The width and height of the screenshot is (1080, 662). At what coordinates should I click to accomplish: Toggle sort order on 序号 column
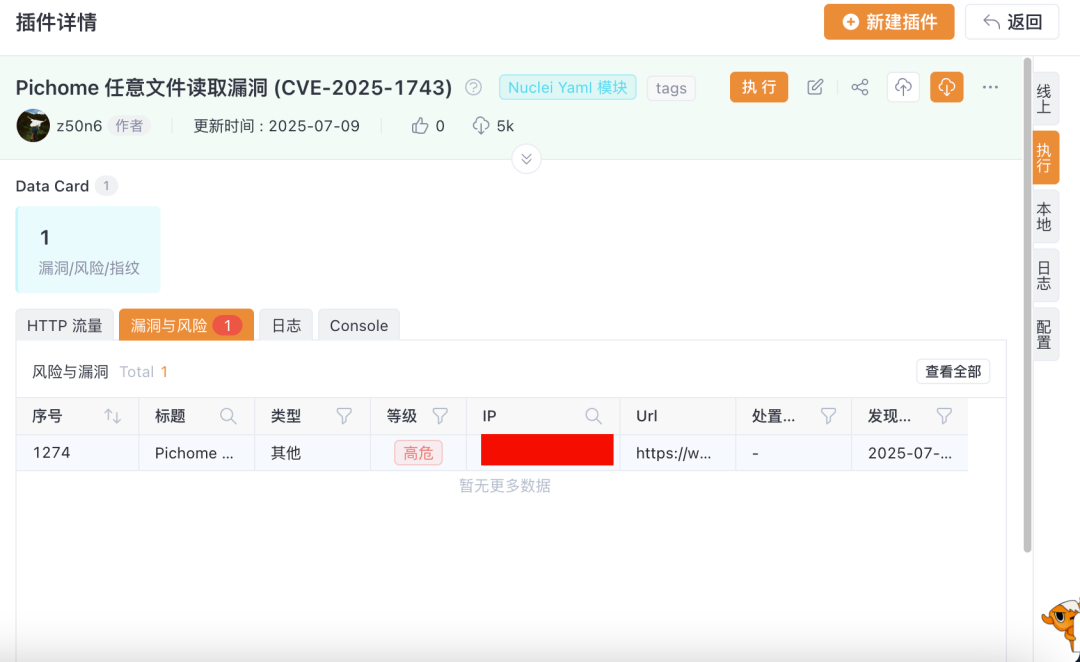pyautogui.click(x=112, y=416)
